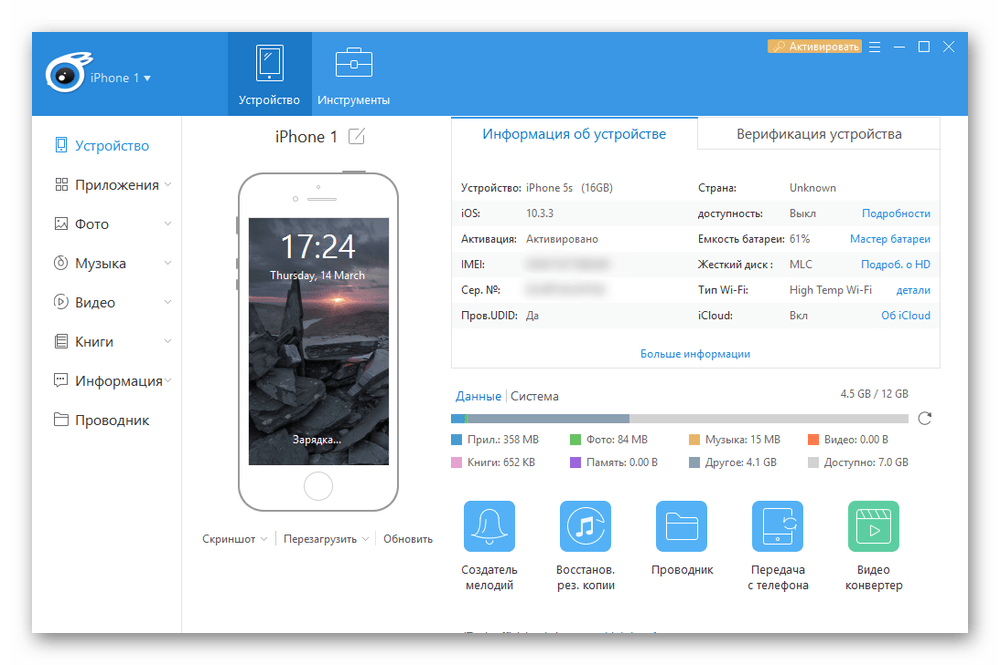Open the Ringtone maker (Создатель мелодий) icon
1000x665 pixels.
point(489,526)
